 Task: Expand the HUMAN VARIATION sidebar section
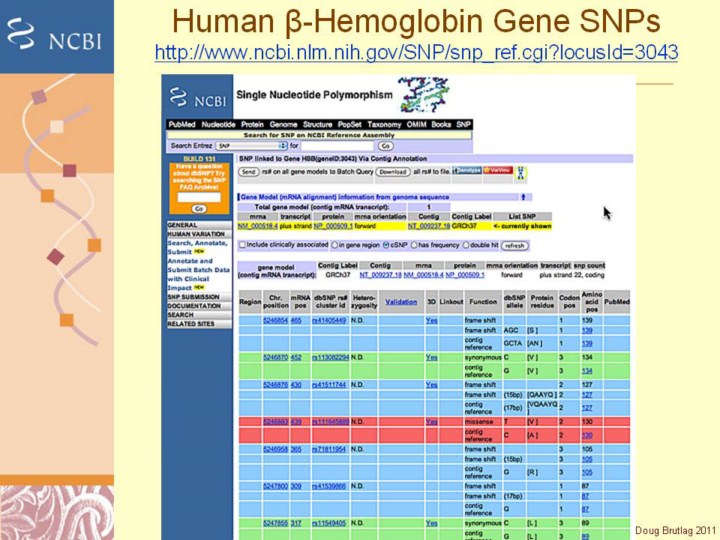tap(196, 234)
